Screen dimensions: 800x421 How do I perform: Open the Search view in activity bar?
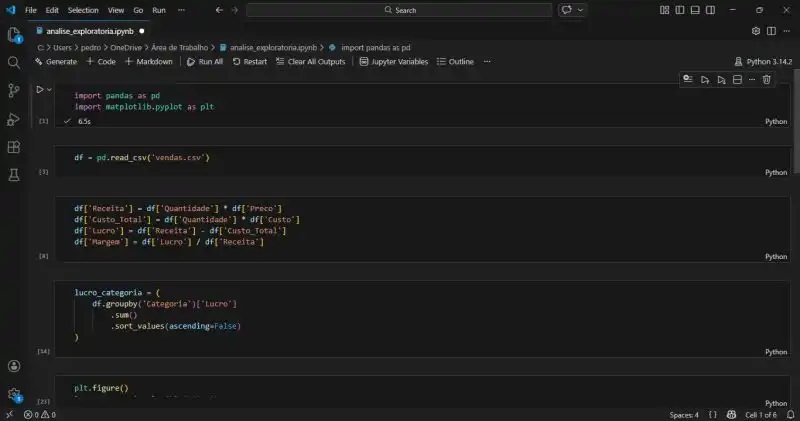click(14, 62)
